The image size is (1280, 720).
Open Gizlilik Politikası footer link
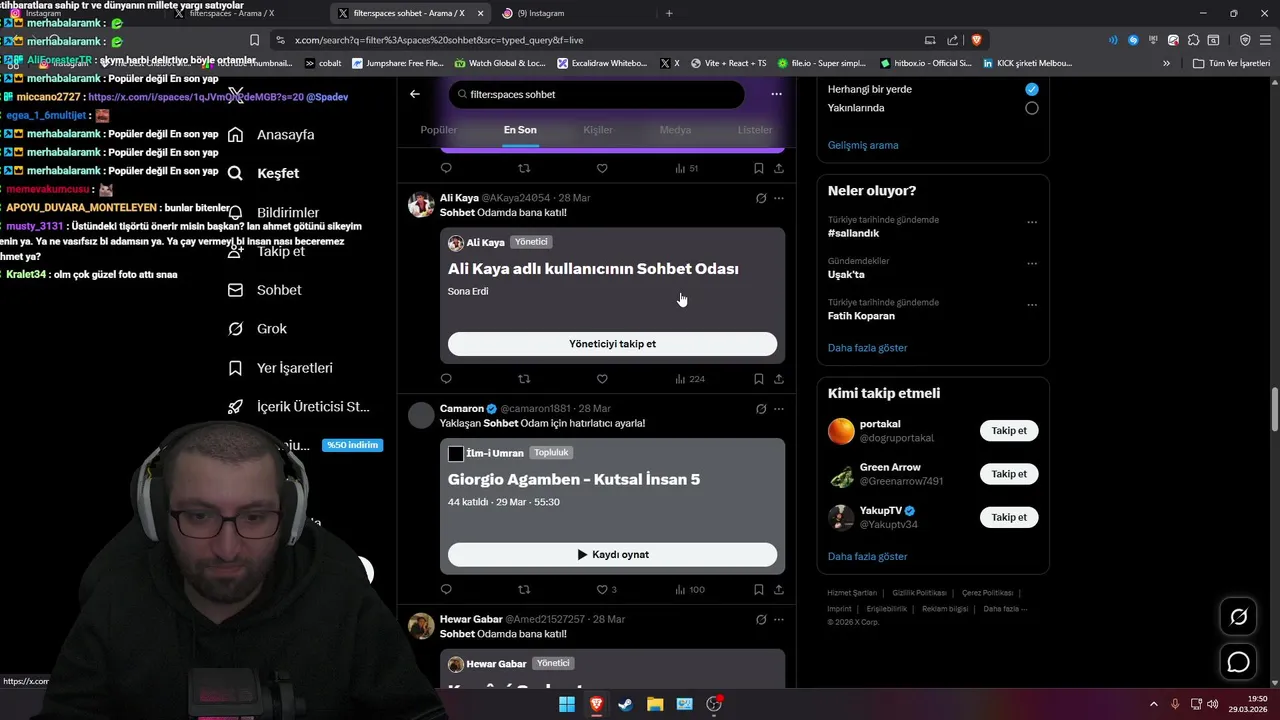coord(919,593)
